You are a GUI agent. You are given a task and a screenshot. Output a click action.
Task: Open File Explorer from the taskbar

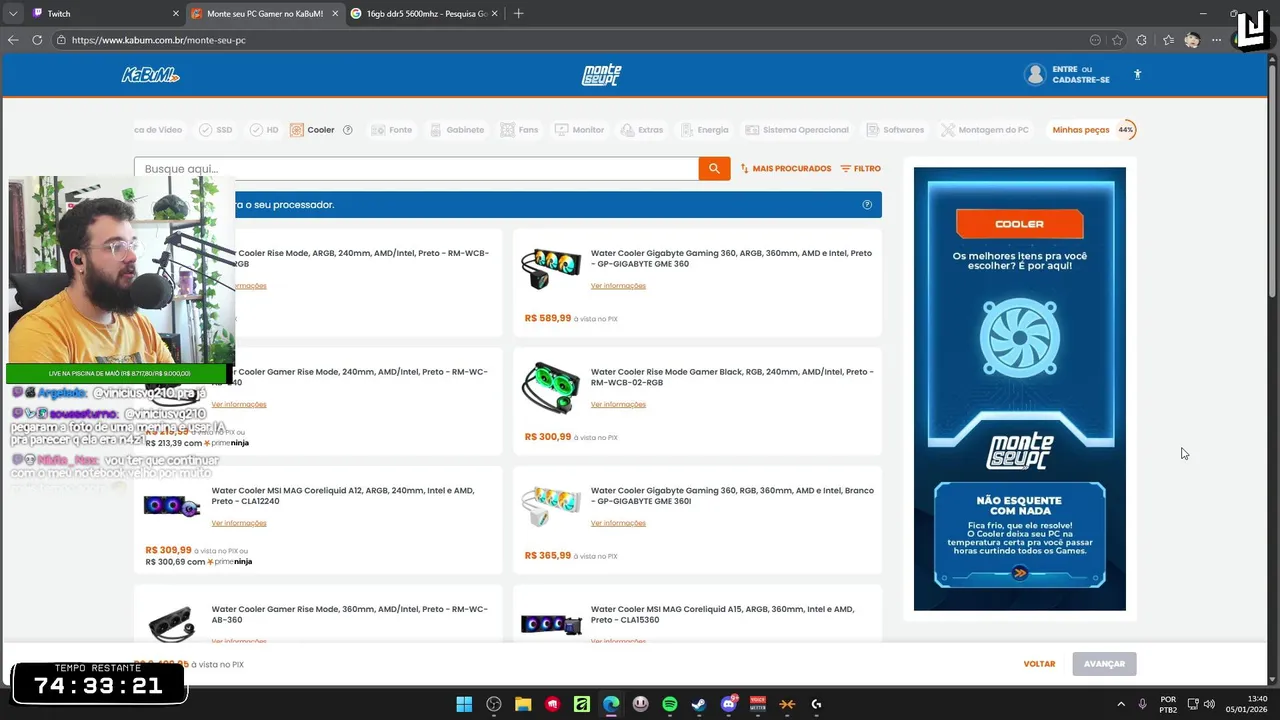coord(523,704)
